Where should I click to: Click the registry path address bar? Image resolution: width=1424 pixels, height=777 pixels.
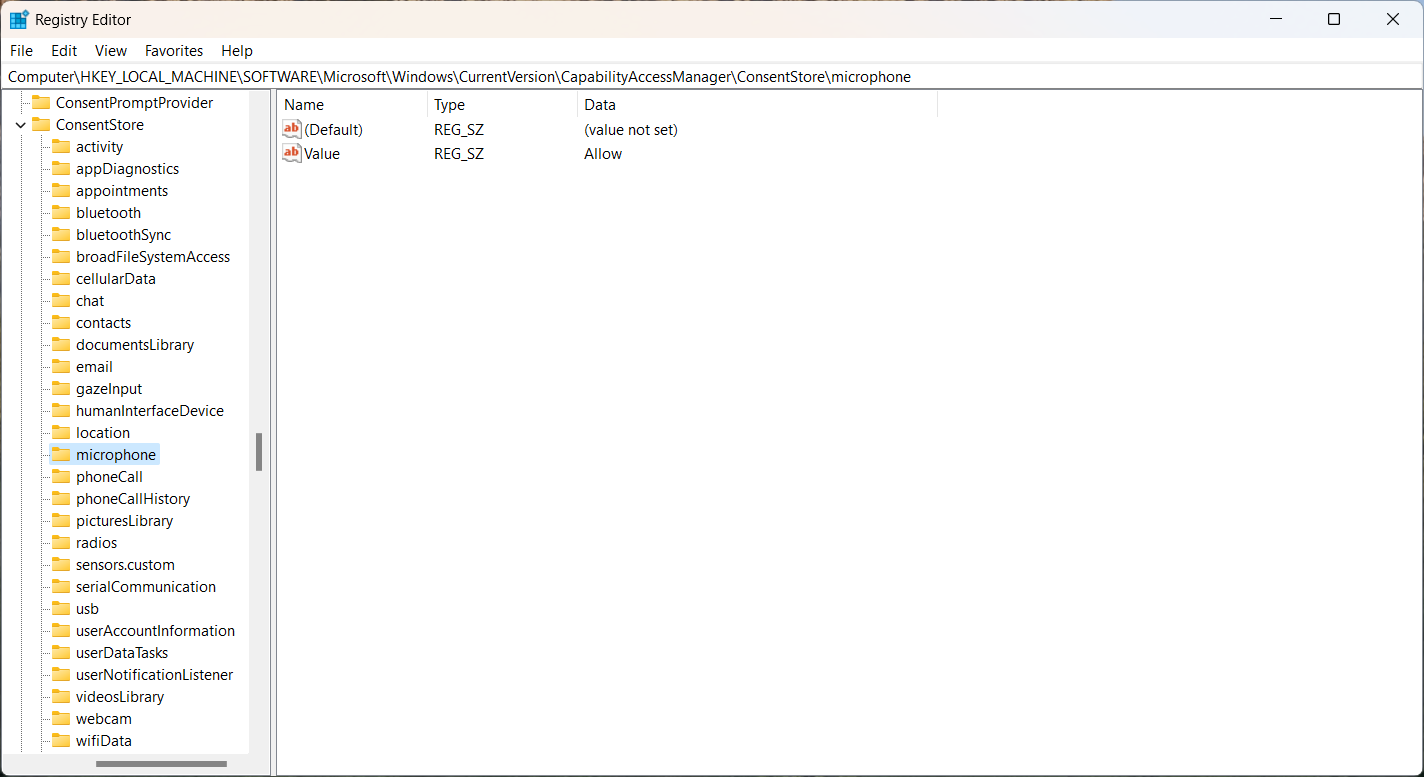click(x=458, y=76)
